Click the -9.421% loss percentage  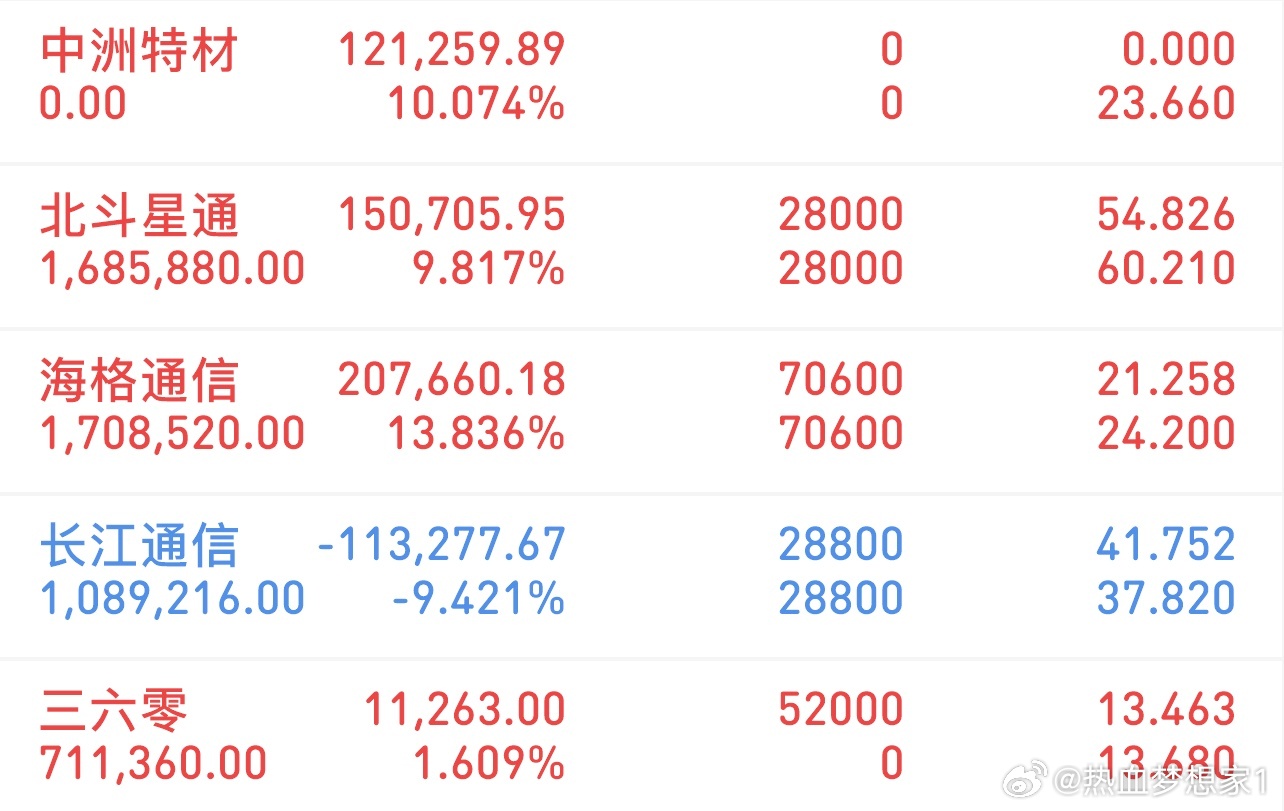(x=478, y=598)
